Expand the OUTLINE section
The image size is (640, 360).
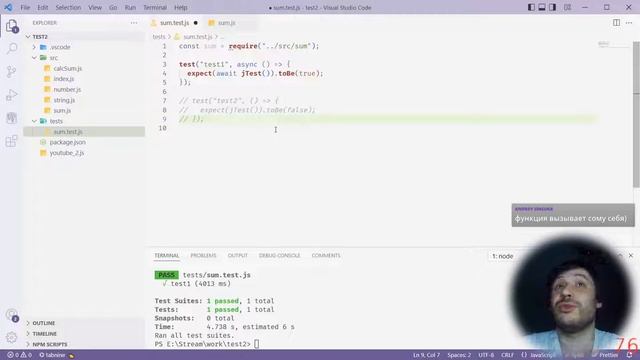(x=84, y=323)
